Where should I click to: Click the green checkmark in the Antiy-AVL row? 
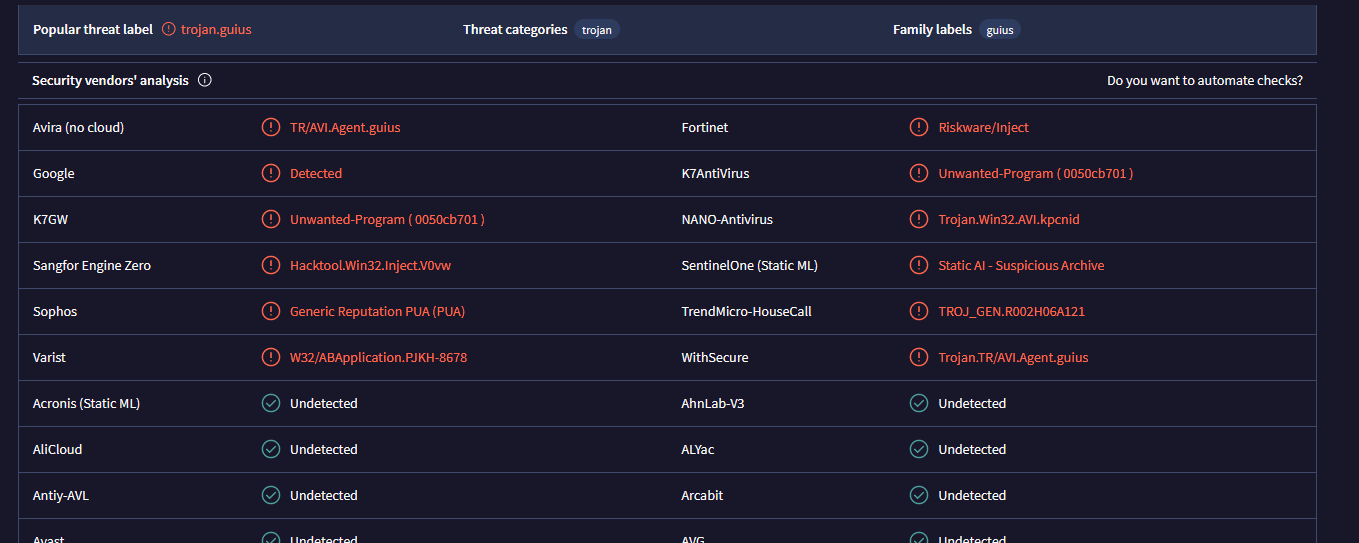click(x=270, y=495)
